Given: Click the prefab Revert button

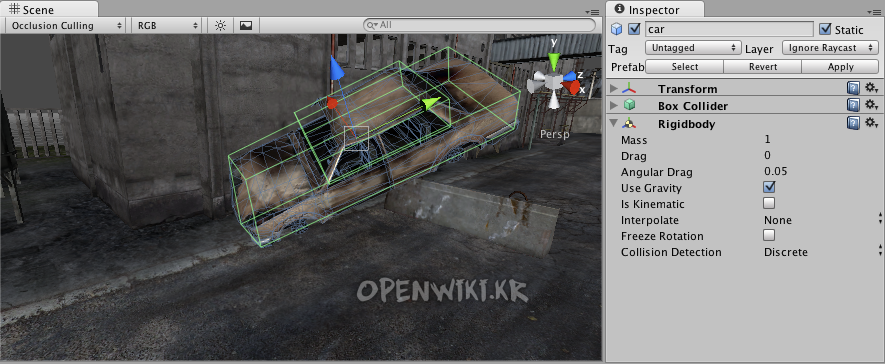Looking at the screenshot, I should [763, 67].
